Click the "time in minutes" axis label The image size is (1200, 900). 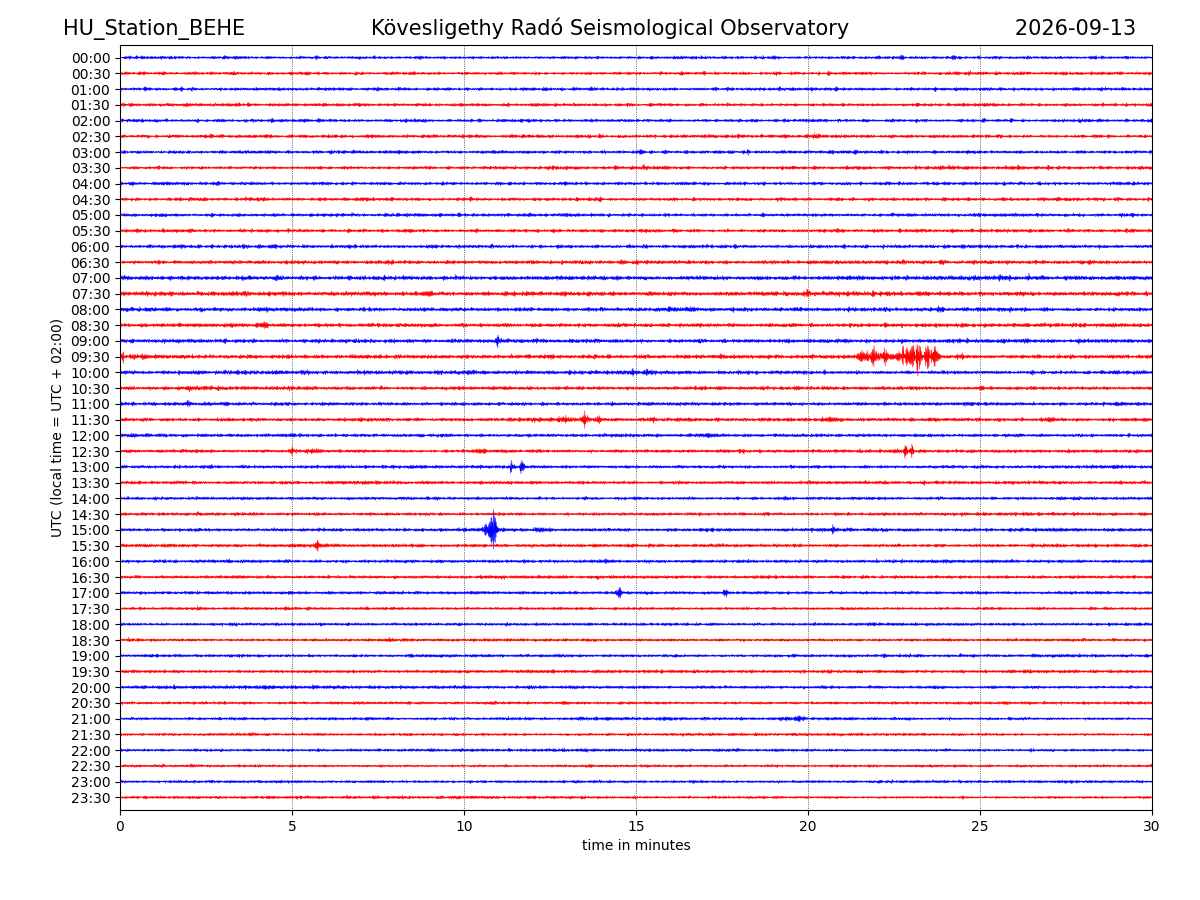coord(636,846)
